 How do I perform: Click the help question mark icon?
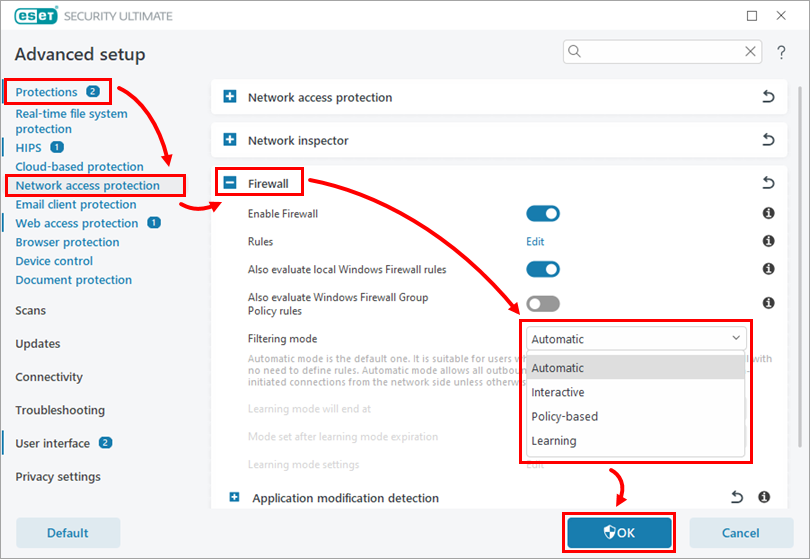(x=781, y=52)
